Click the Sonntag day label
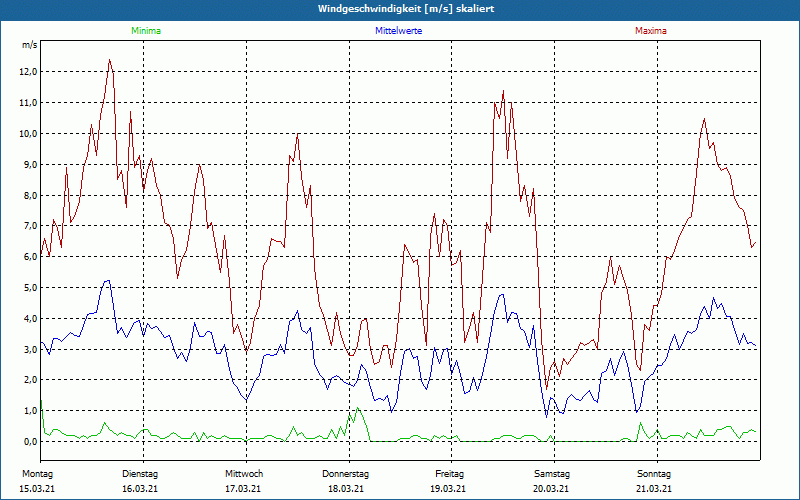This screenshot has width=800, height=500. click(x=654, y=474)
